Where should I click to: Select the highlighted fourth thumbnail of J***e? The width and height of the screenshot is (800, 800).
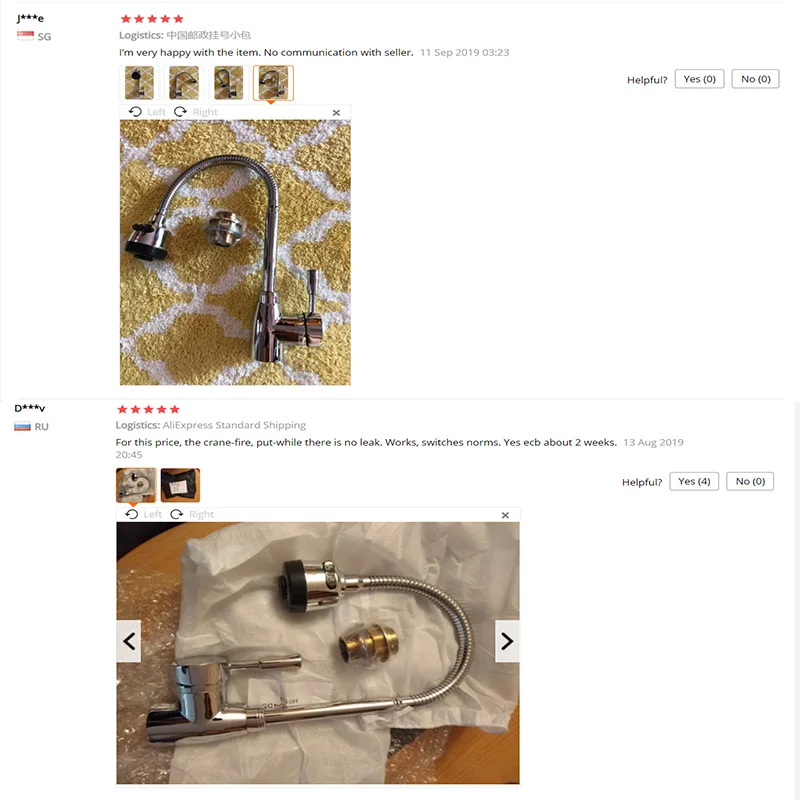pos(273,83)
